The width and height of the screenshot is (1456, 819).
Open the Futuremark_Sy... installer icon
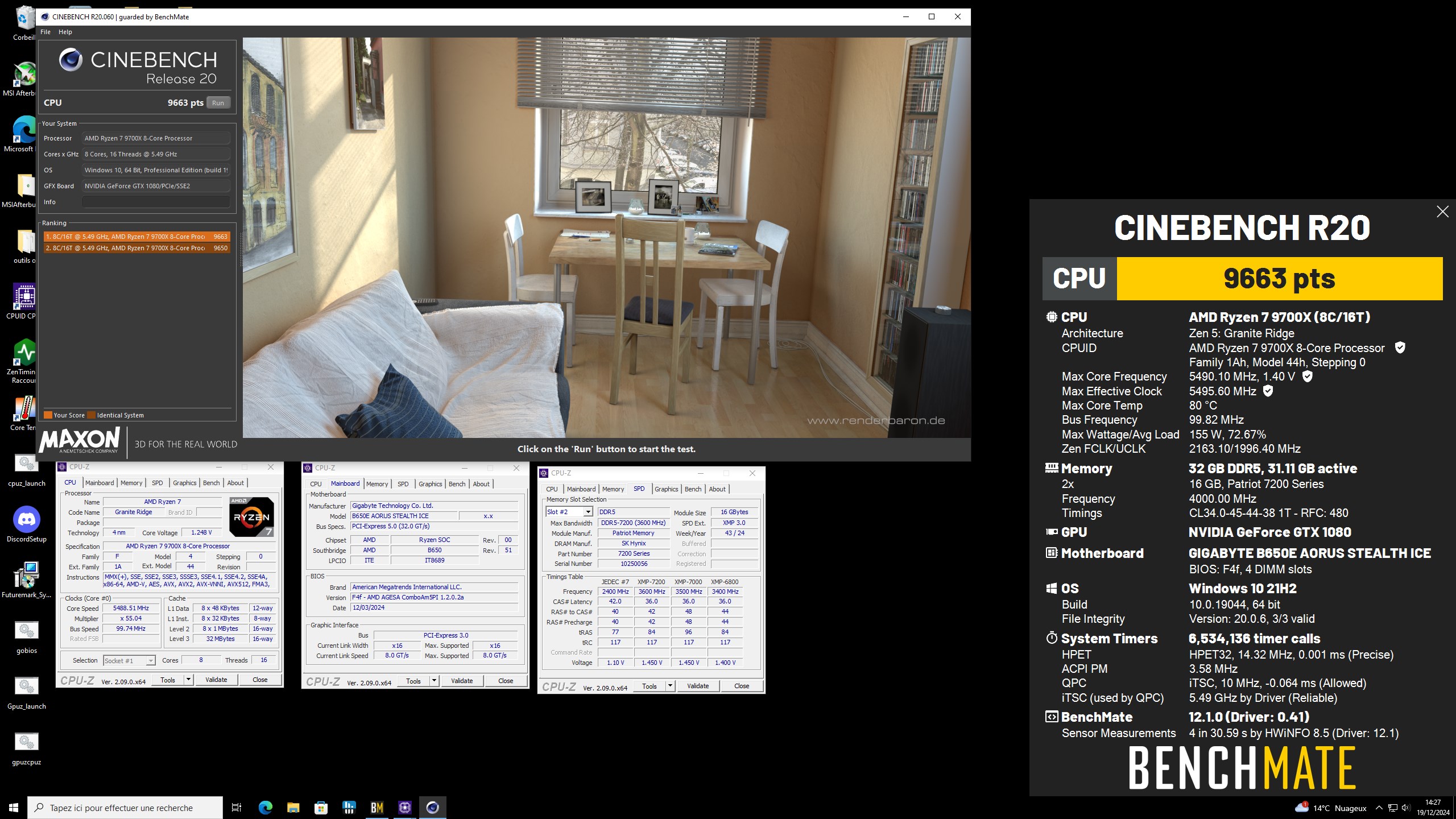coord(27,580)
